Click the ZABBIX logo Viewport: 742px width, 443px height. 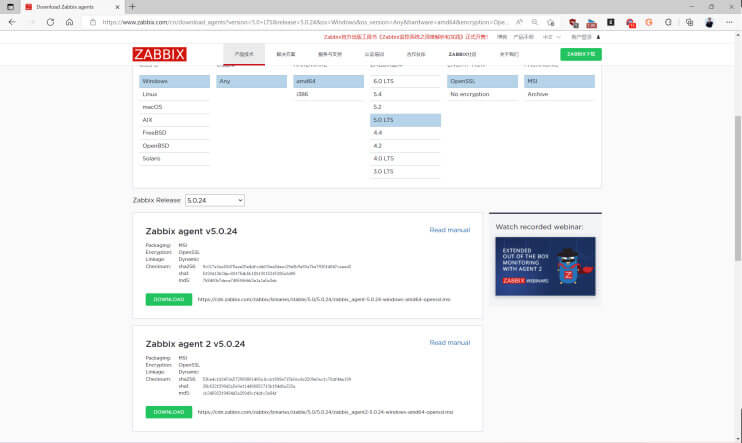click(159, 54)
